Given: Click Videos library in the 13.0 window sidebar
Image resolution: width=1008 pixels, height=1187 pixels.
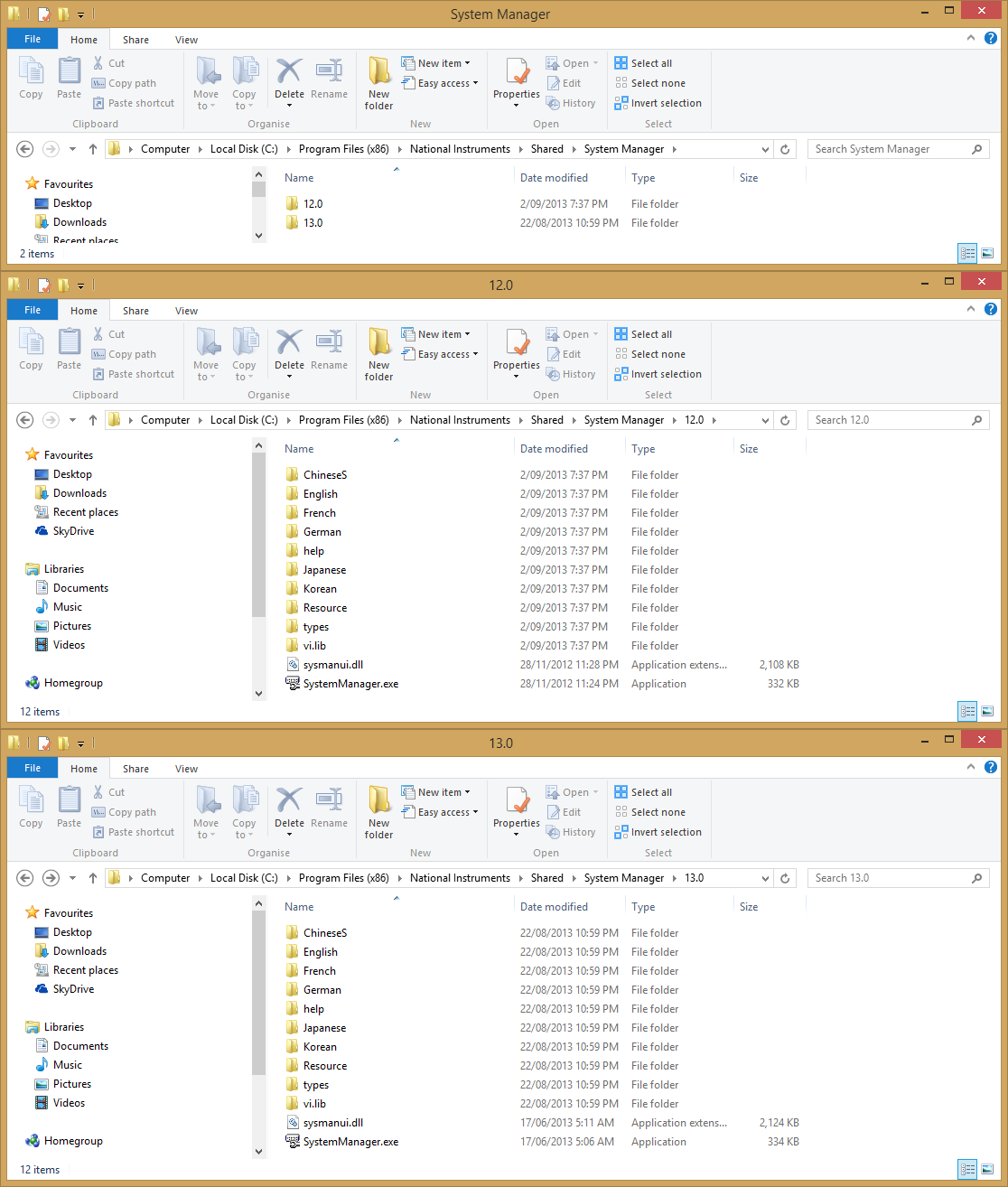Looking at the screenshot, I should [69, 1103].
